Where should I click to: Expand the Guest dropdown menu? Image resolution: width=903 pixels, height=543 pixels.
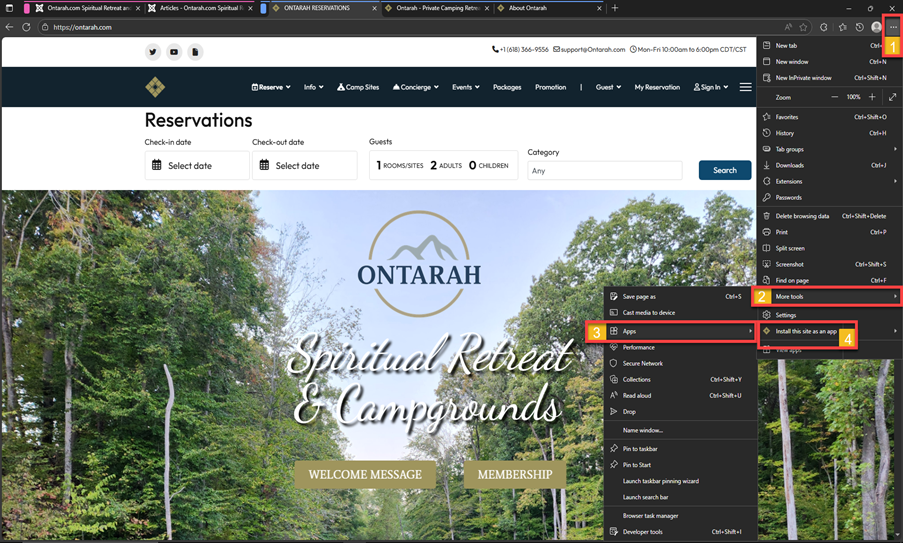(x=608, y=87)
